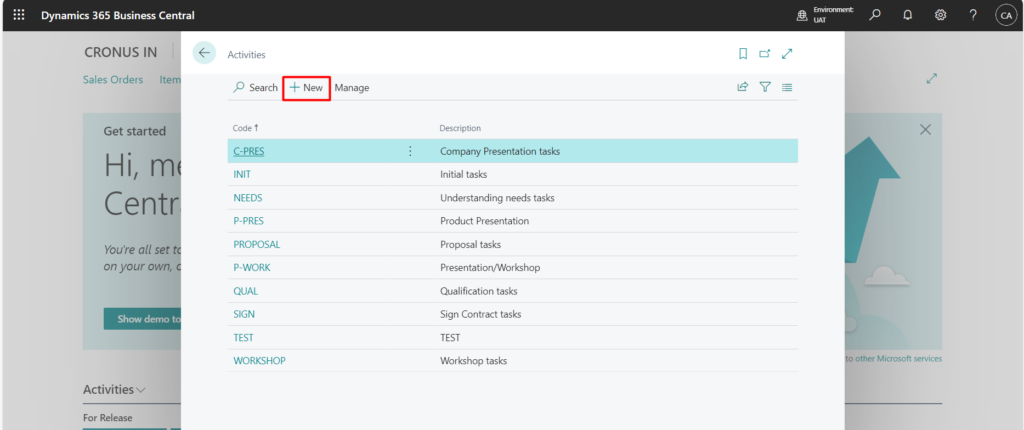Open the CA user account avatar

point(1006,15)
